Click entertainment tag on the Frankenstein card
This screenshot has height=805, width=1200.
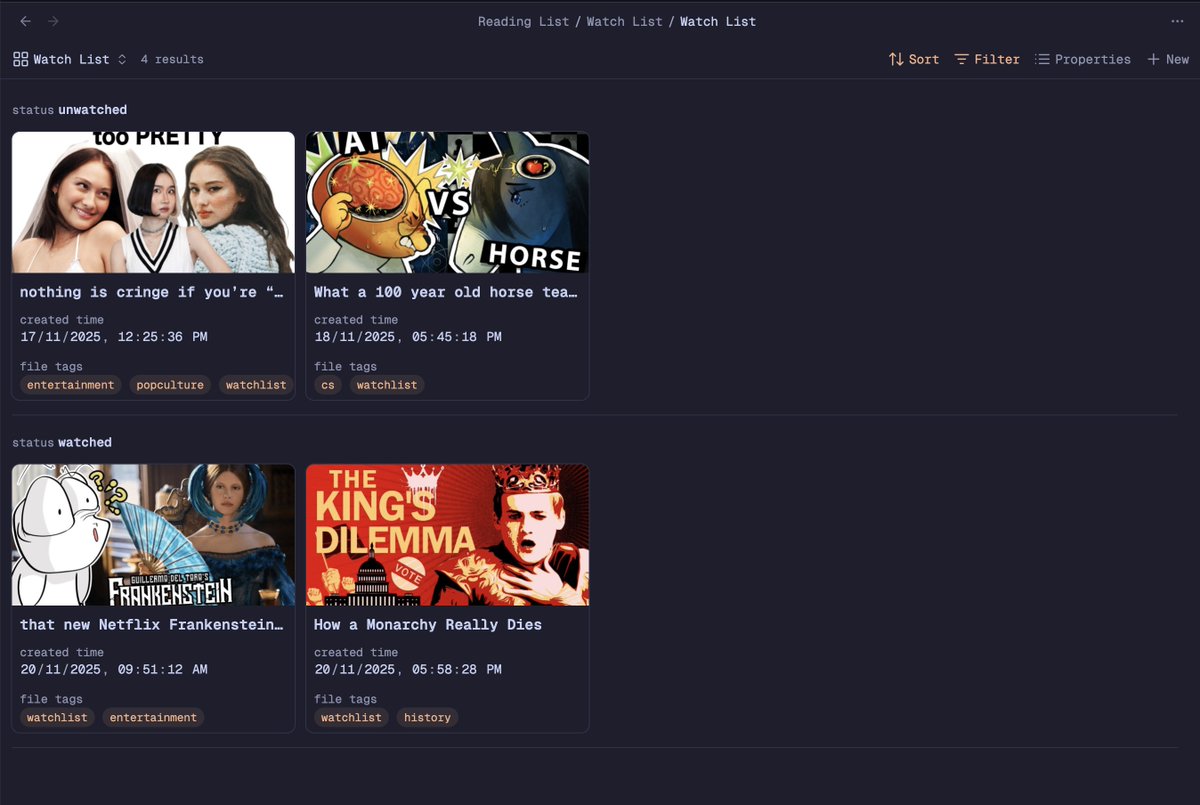coord(153,718)
